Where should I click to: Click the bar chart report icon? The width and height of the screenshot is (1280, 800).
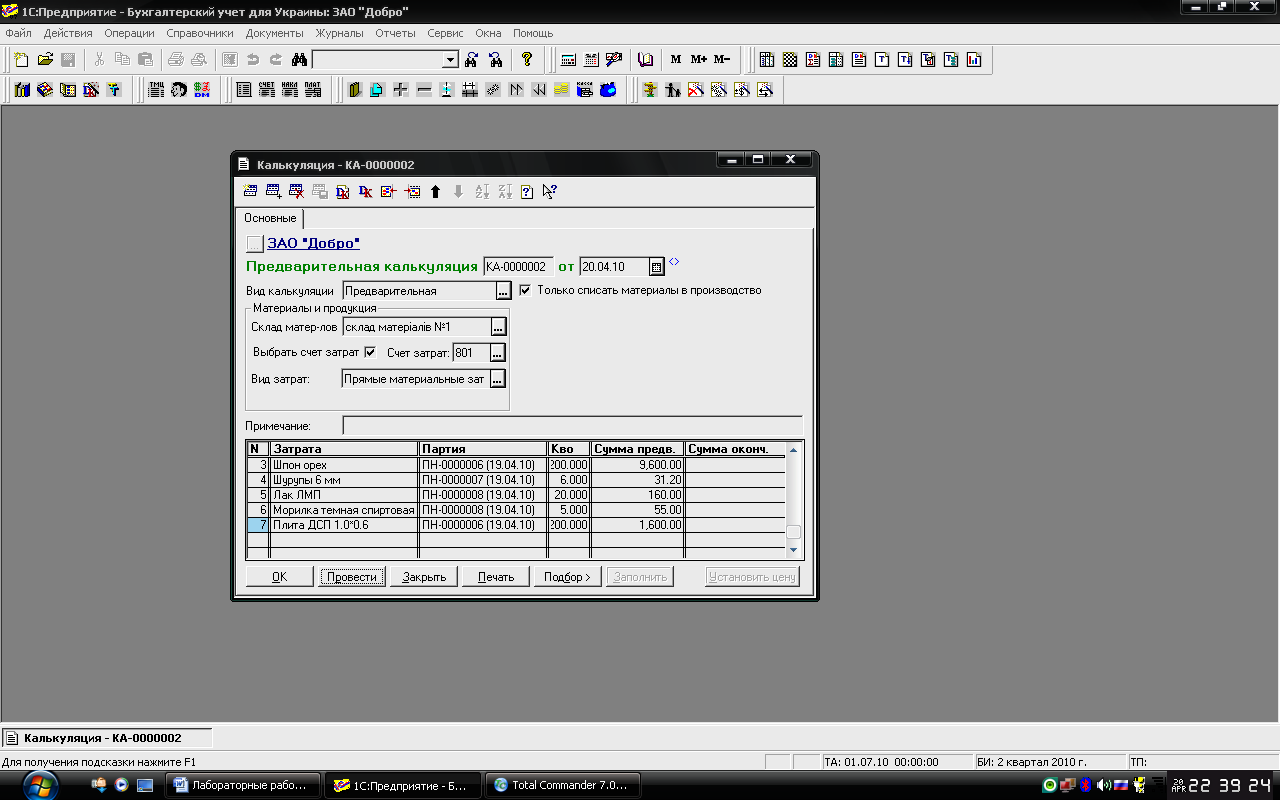point(974,60)
